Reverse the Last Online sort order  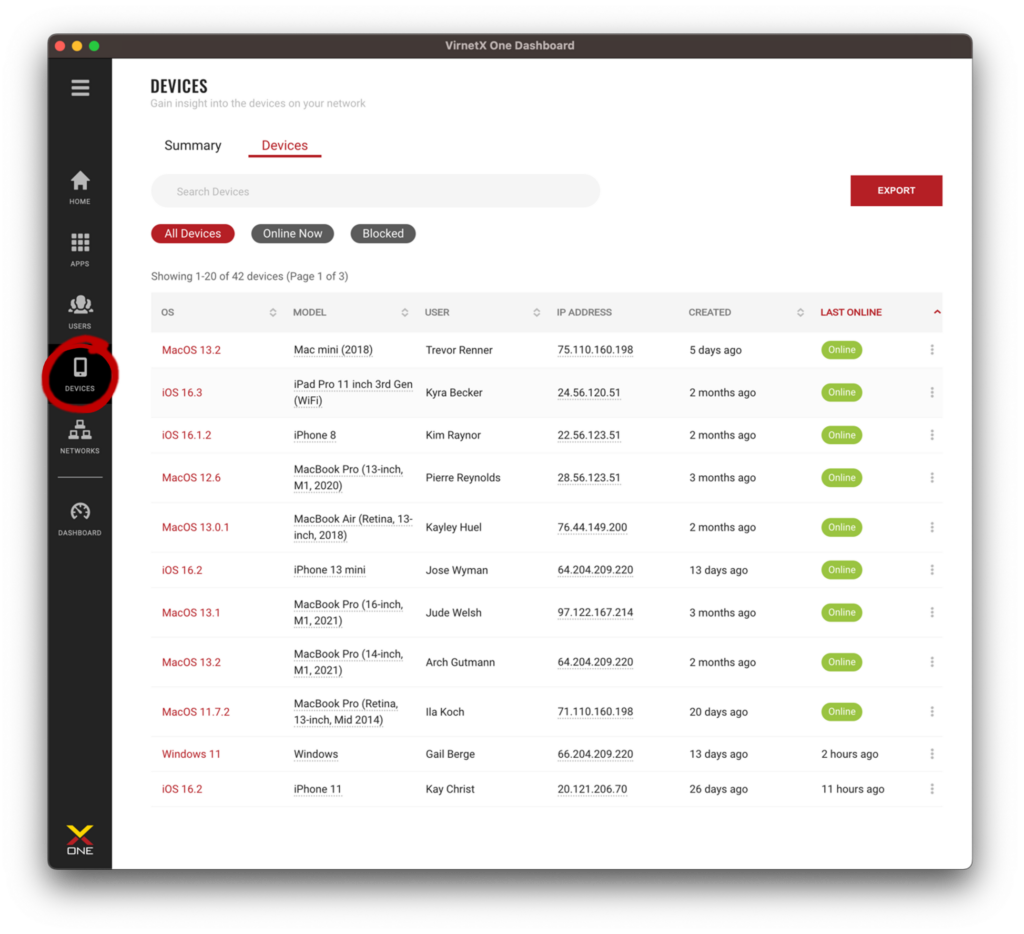tap(937, 312)
